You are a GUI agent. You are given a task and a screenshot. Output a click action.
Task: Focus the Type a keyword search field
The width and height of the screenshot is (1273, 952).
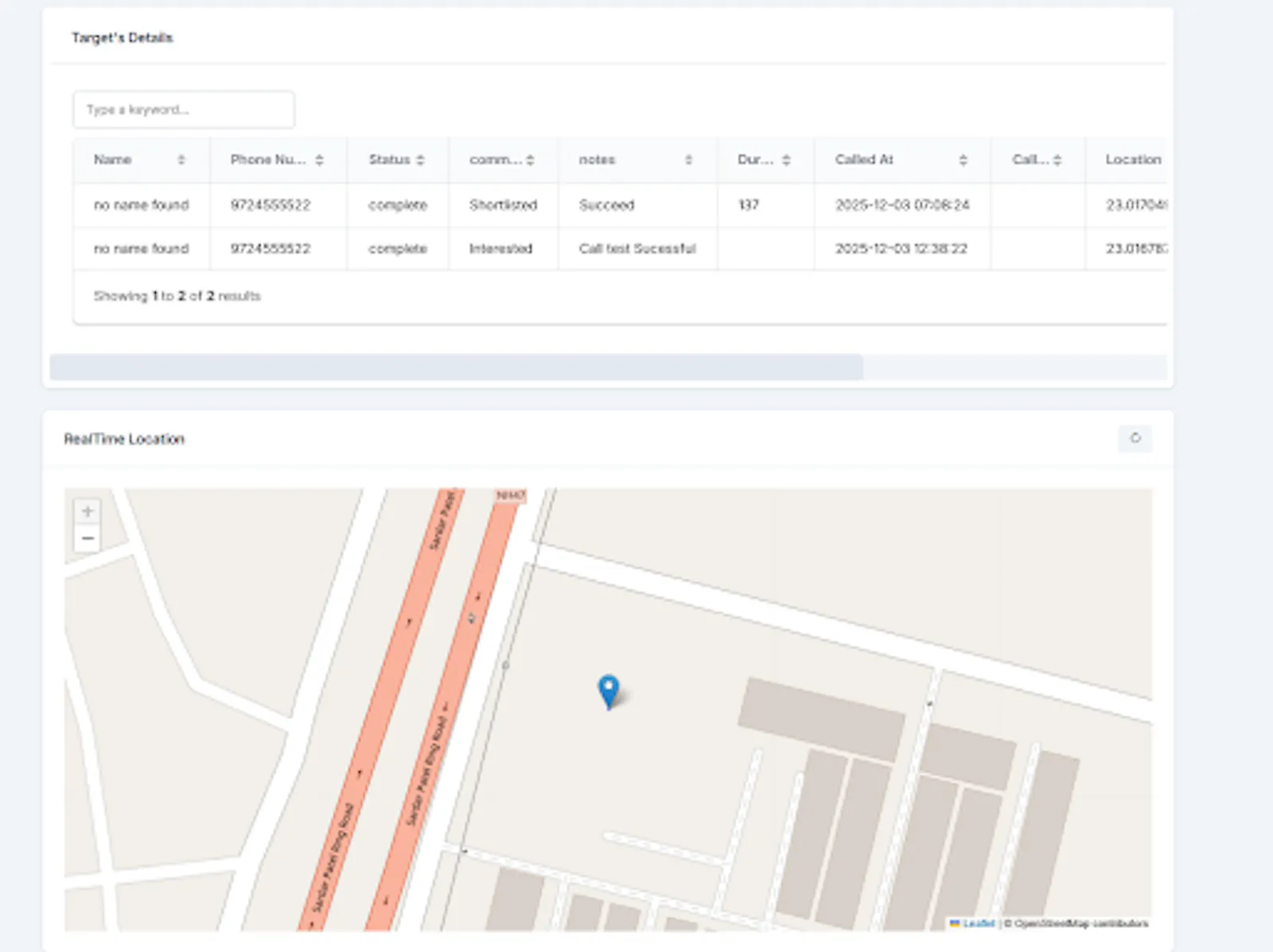coord(184,110)
